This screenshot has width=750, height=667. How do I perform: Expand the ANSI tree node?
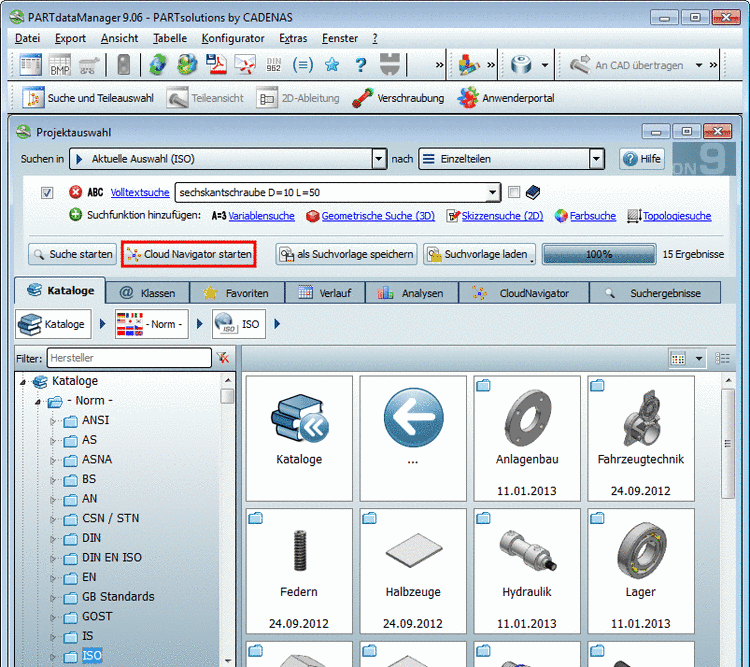point(53,421)
